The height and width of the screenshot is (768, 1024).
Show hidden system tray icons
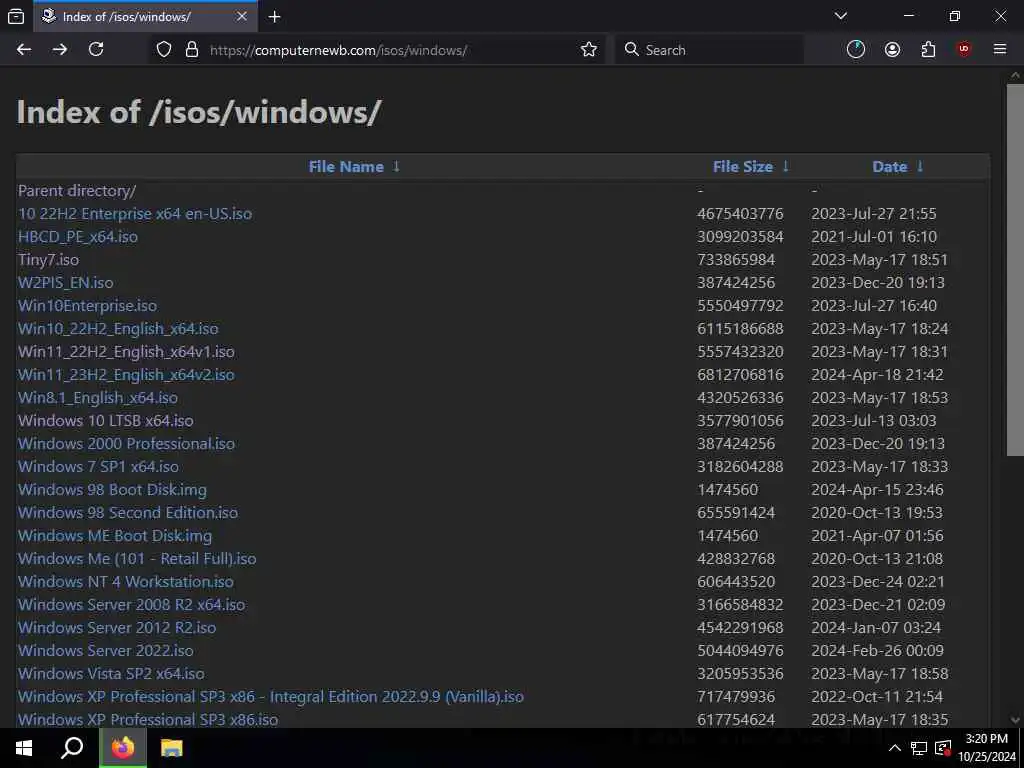[x=895, y=748]
